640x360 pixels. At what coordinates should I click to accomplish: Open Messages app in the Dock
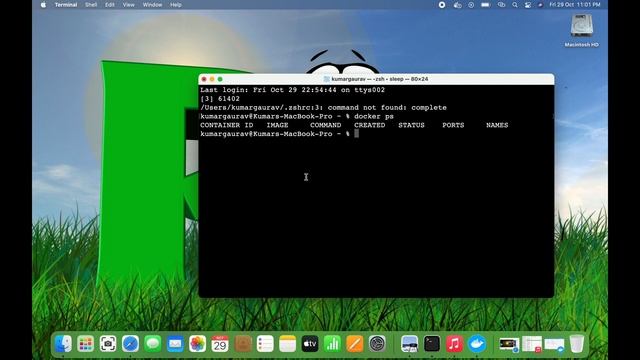[153, 344]
